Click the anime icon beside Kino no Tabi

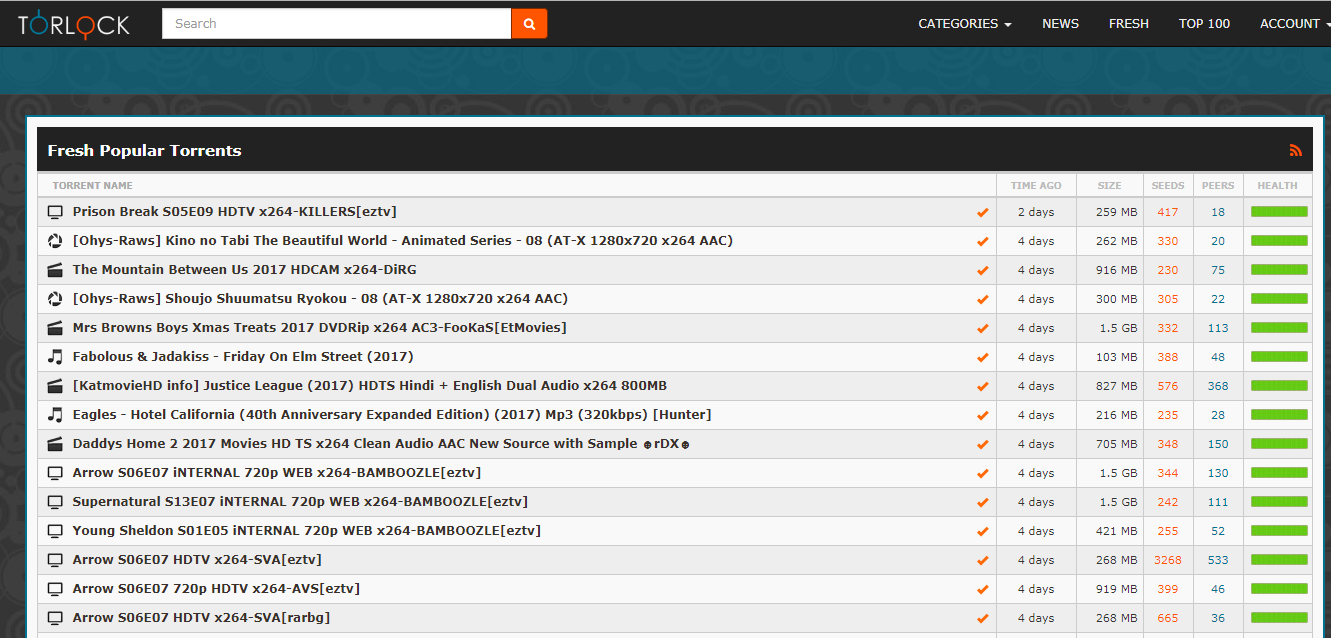55,241
